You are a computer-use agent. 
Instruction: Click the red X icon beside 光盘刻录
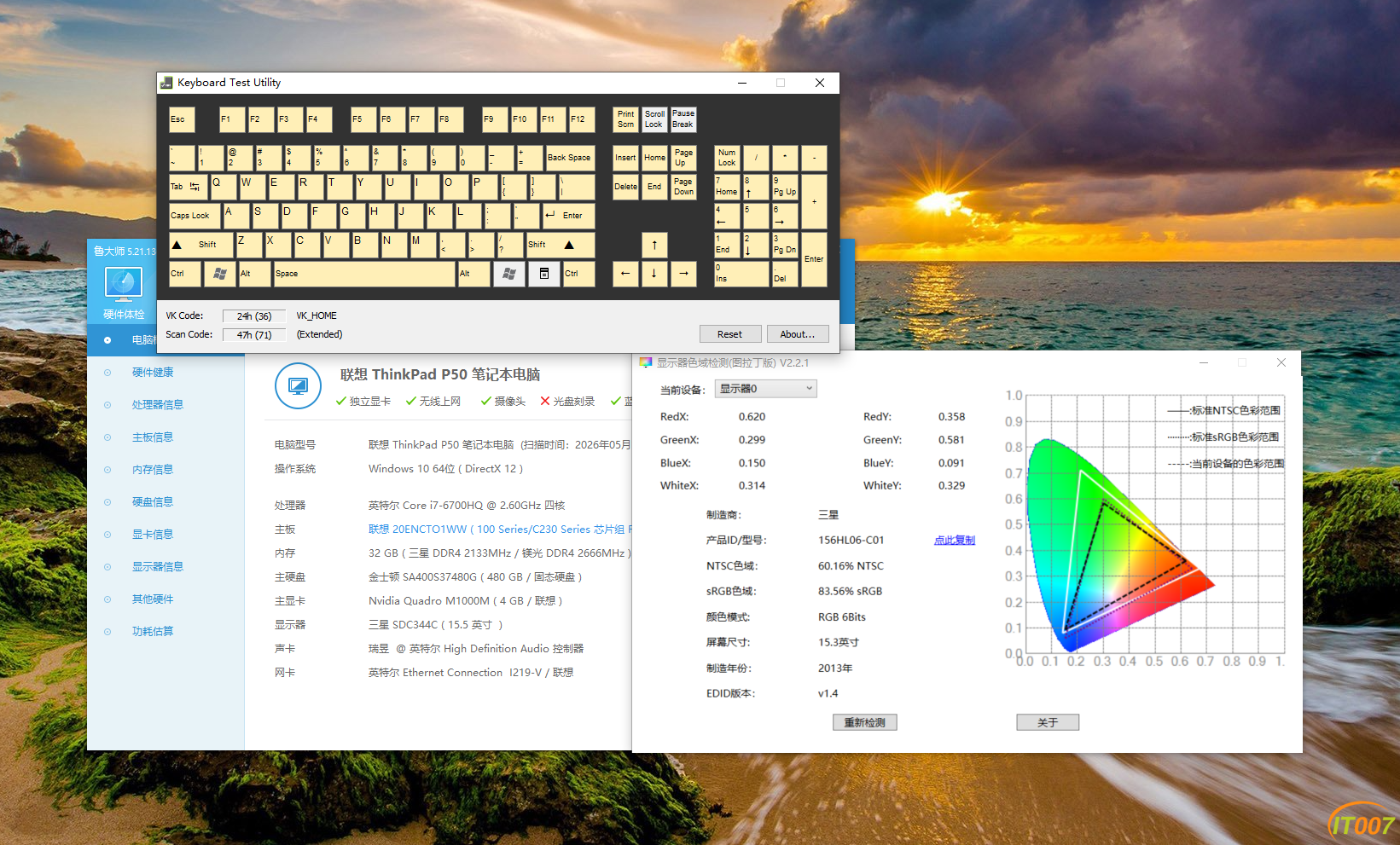(x=545, y=402)
